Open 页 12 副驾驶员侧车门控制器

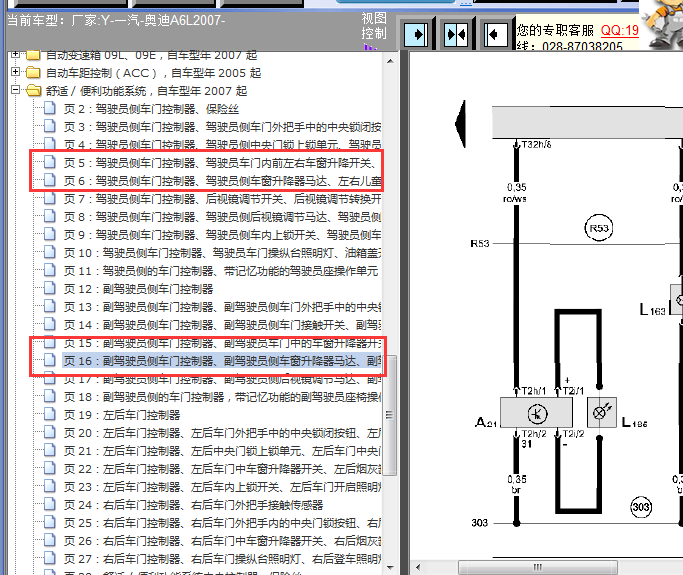[x=138, y=289]
